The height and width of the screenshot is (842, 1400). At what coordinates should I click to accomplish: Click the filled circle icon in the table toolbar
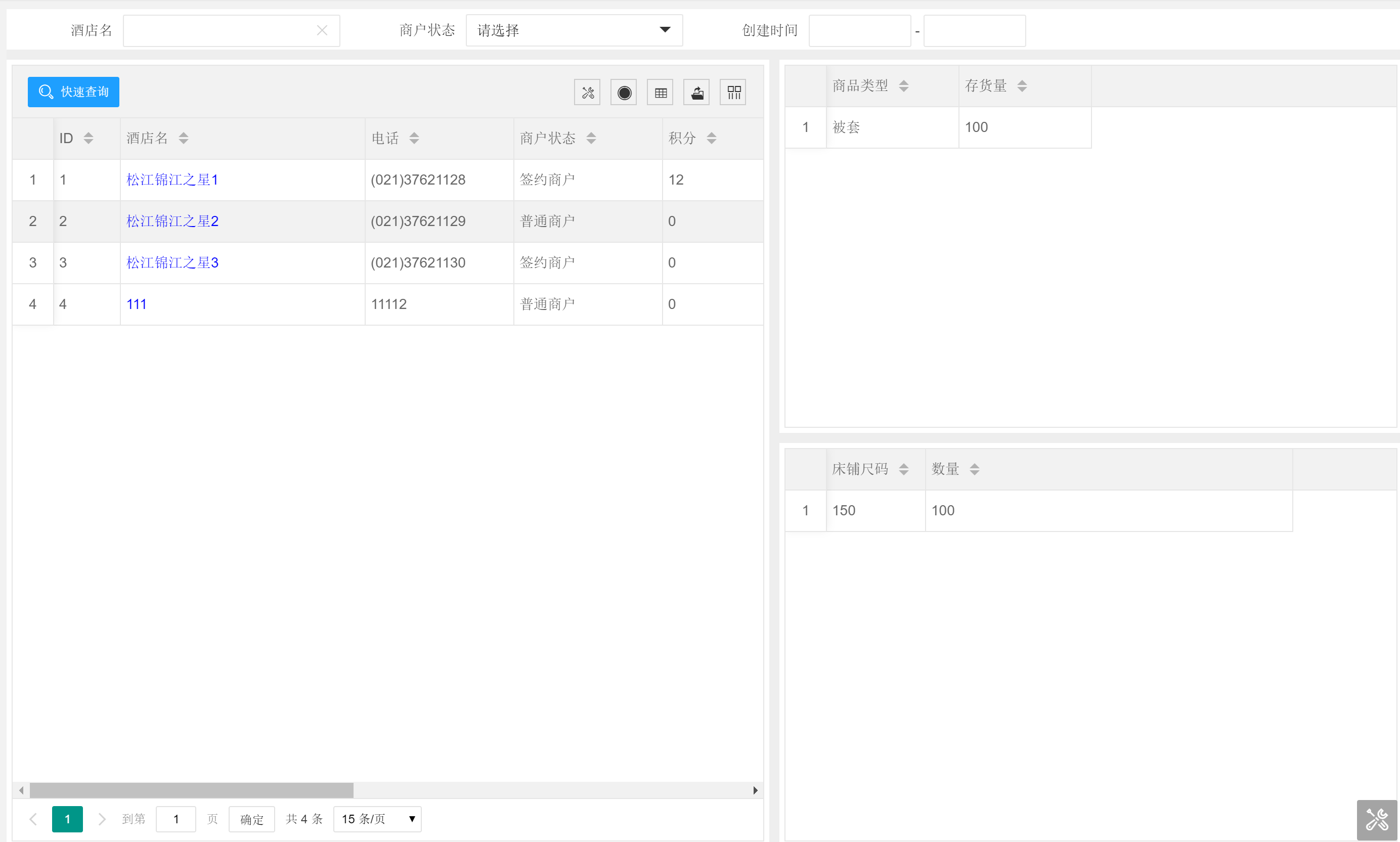624,93
